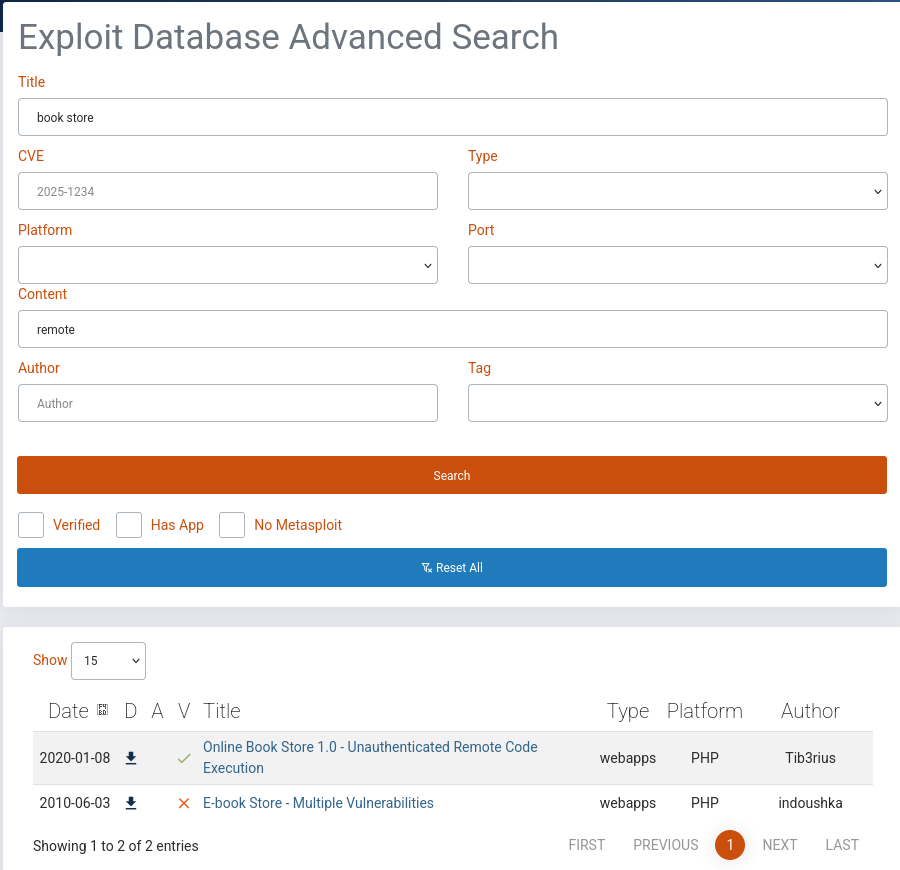900x870 pixels.
Task: Sort results by Type column header
Action: (628, 710)
